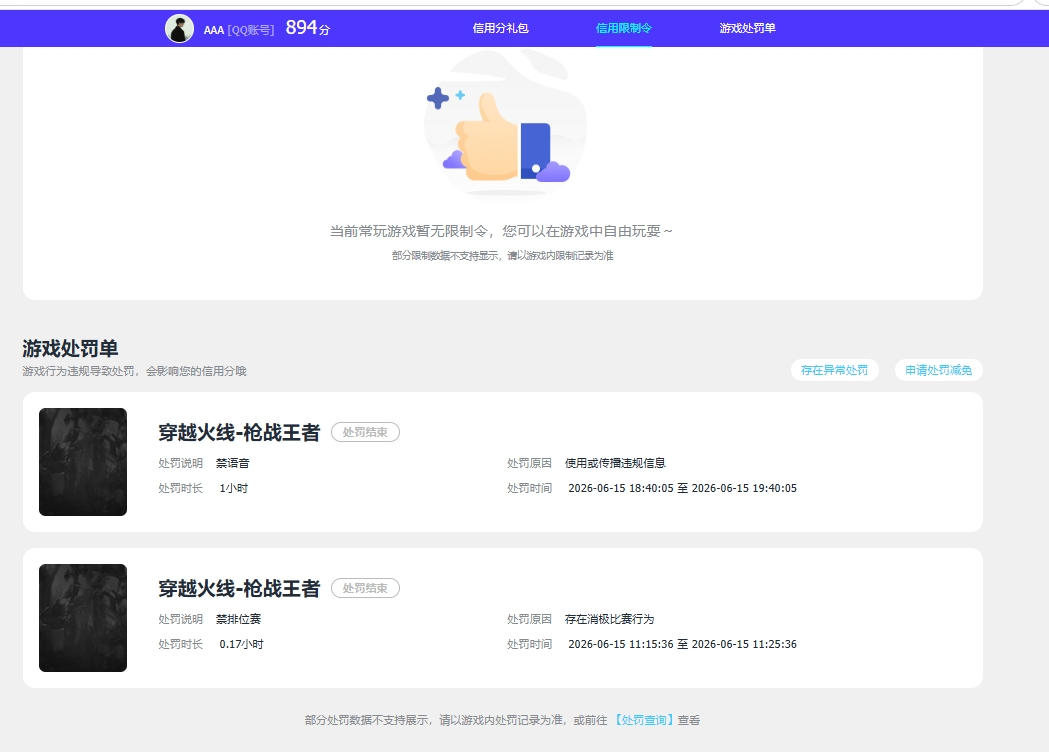Select the 禁排位赛 penalty description

(238, 619)
